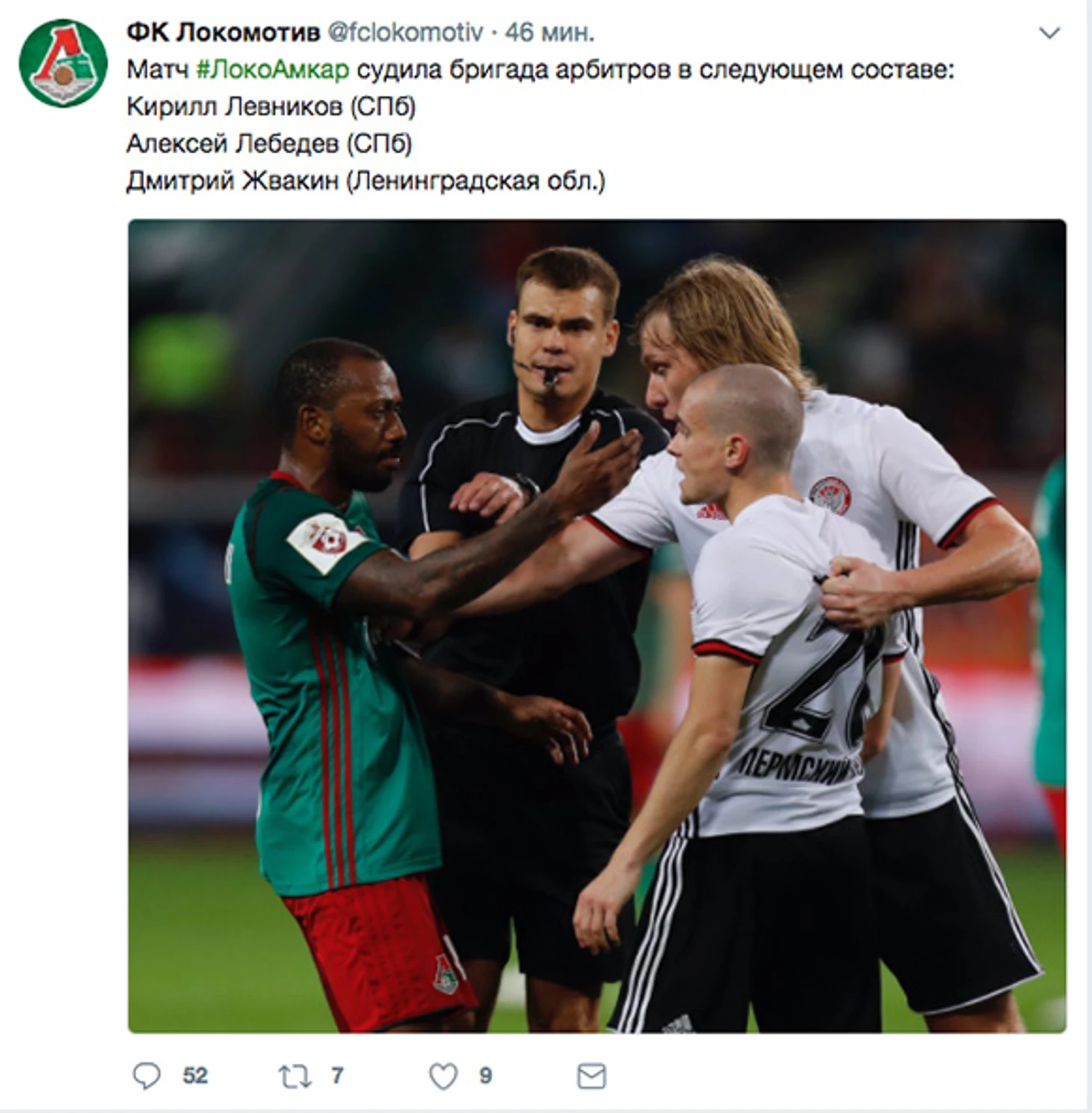Click the line Дмитрий Жвакин (Ленинградская обл.)

pyautogui.click(x=366, y=180)
